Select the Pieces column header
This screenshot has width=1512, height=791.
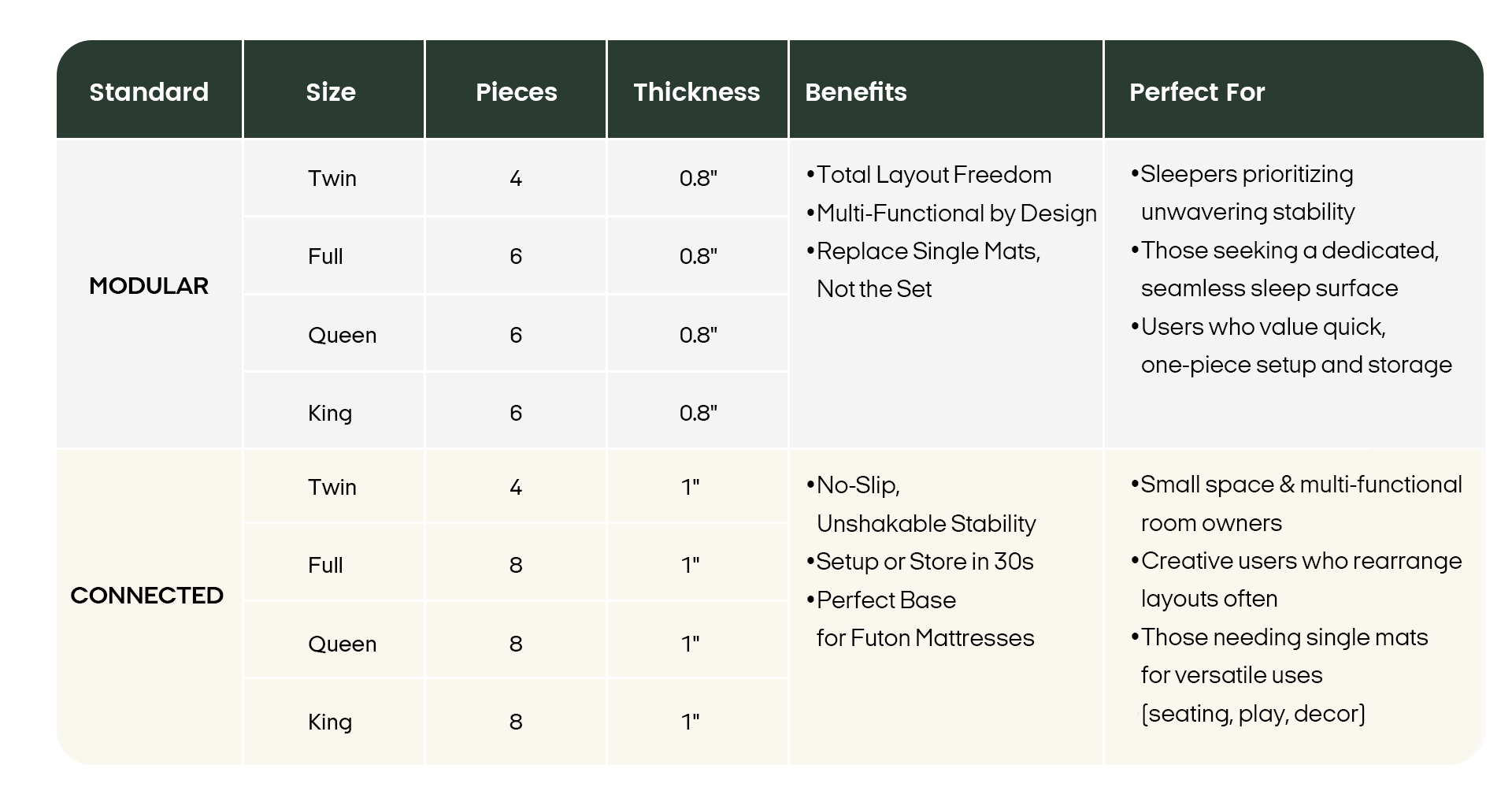[516, 92]
